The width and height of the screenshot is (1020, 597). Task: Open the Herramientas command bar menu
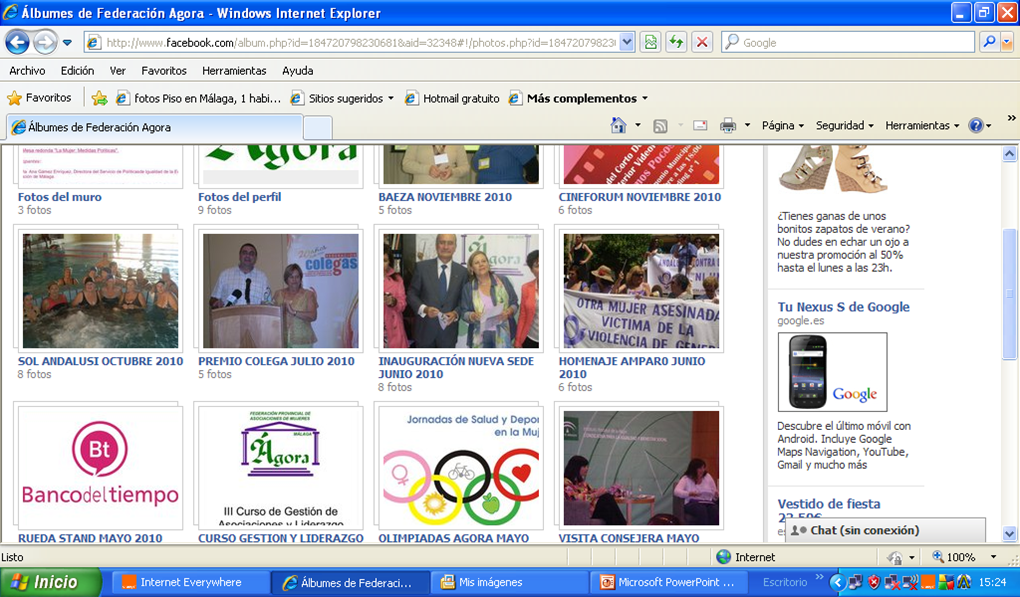click(x=922, y=126)
